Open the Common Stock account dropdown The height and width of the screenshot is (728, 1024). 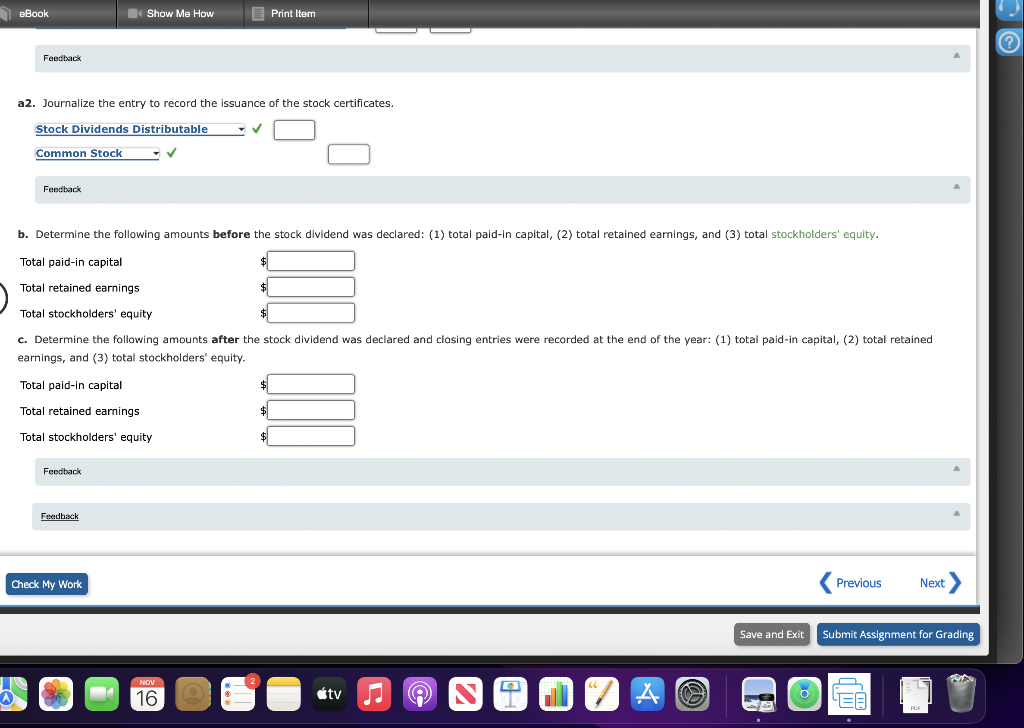(97, 153)
